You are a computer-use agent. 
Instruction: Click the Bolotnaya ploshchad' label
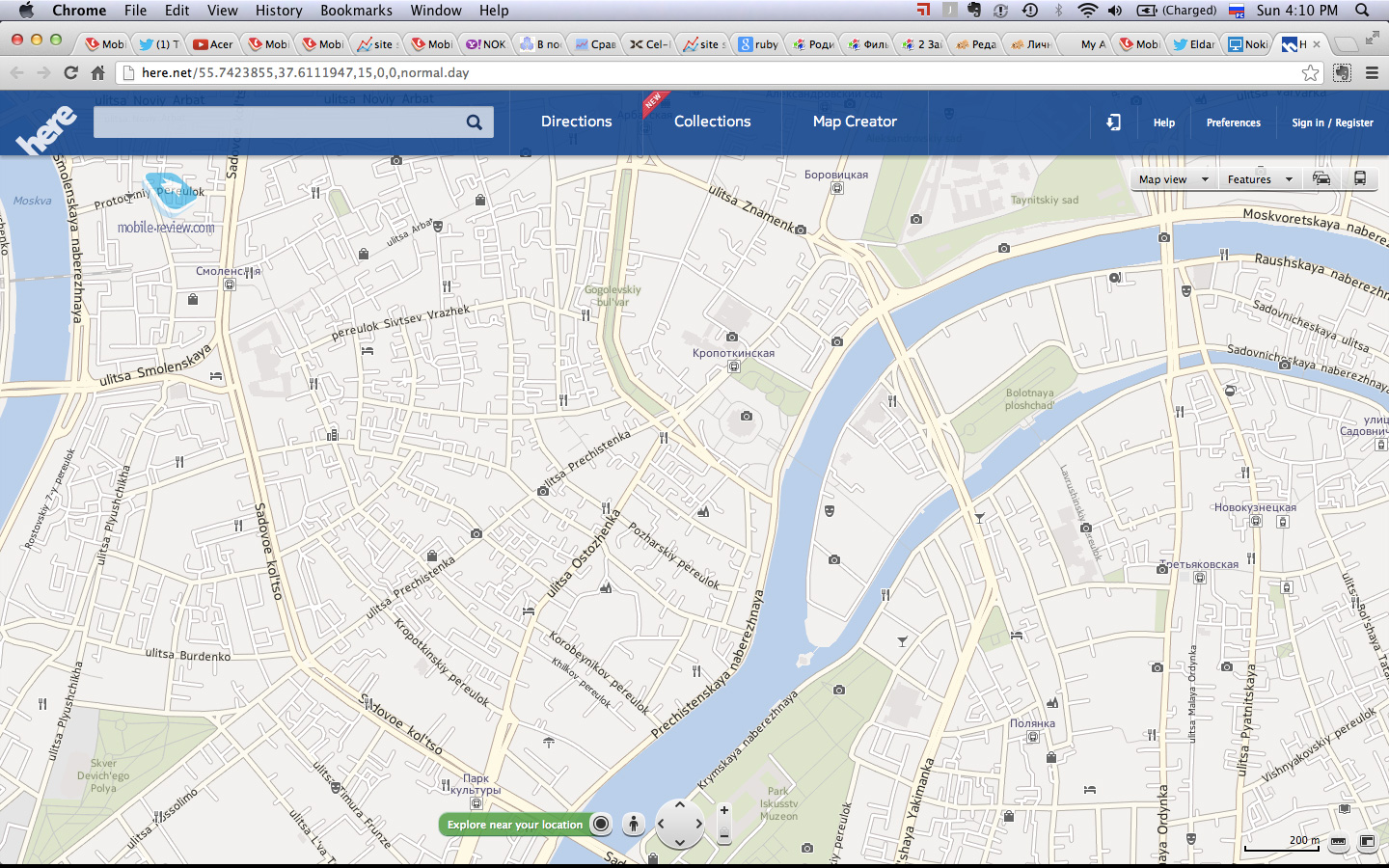[1029, 399]
